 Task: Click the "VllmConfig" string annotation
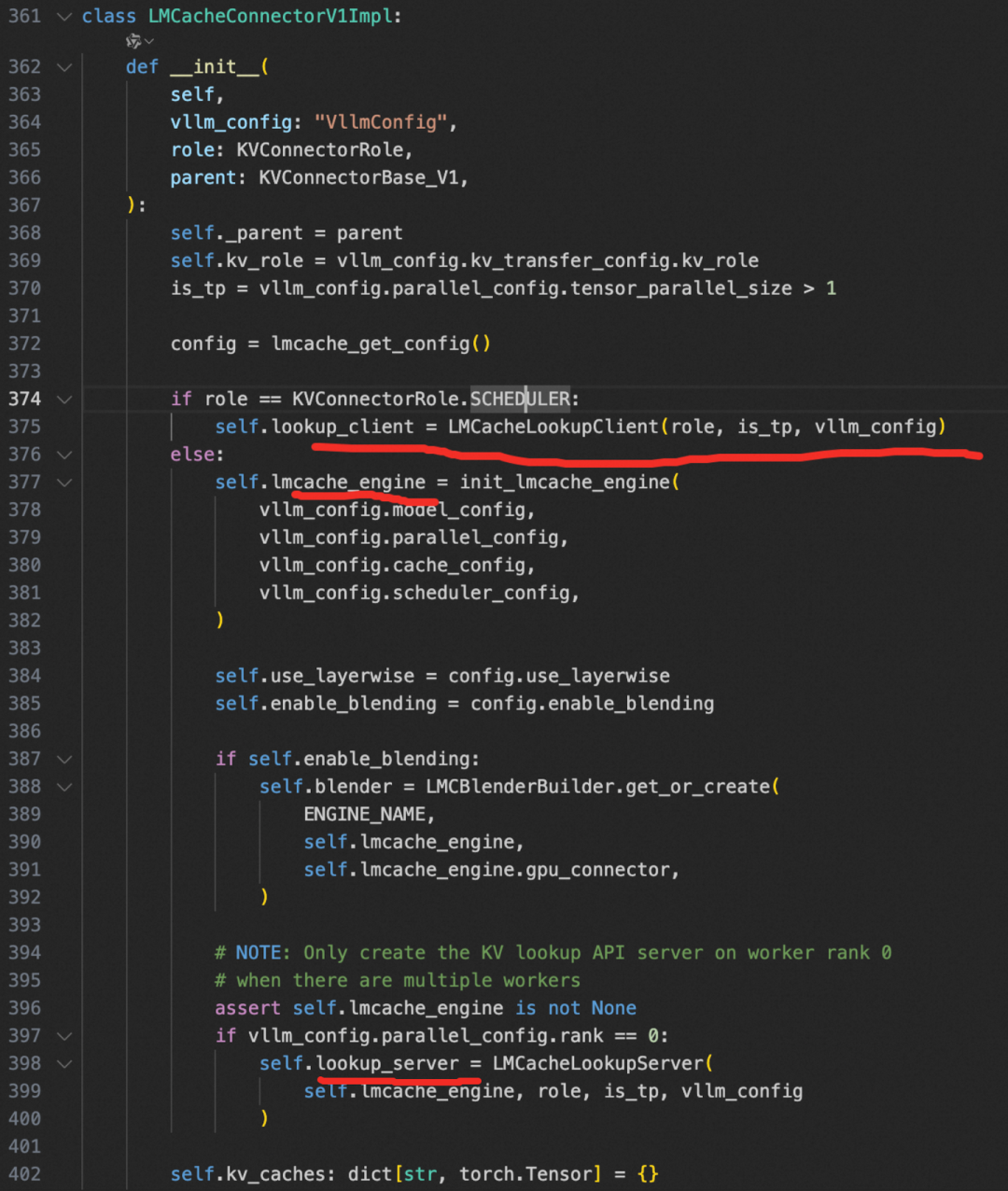coord(381,122)
